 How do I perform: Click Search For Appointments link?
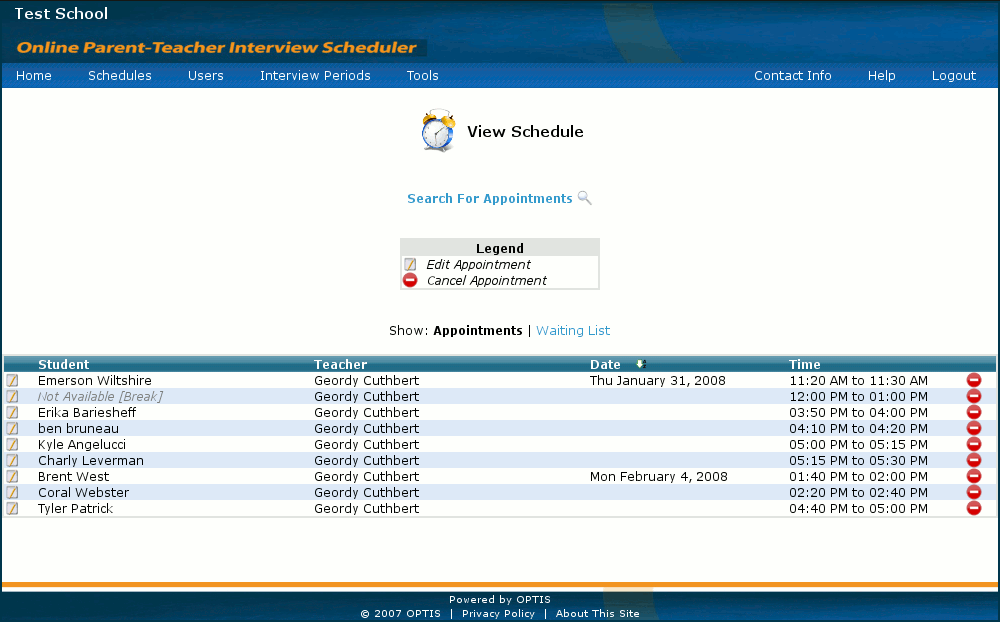click(489, 199)
